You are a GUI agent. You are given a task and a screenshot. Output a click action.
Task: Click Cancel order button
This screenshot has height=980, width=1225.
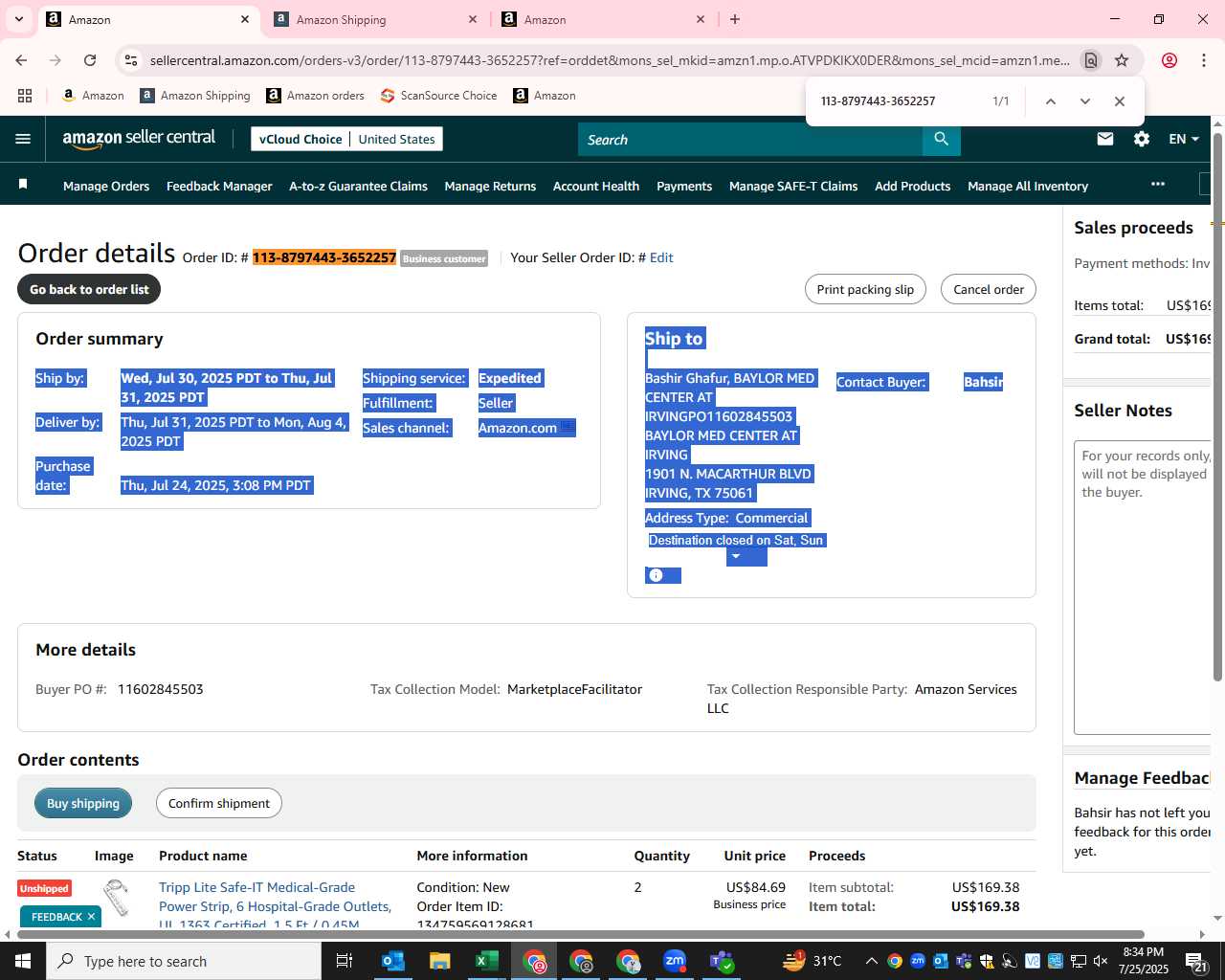[x=989, y=289]
